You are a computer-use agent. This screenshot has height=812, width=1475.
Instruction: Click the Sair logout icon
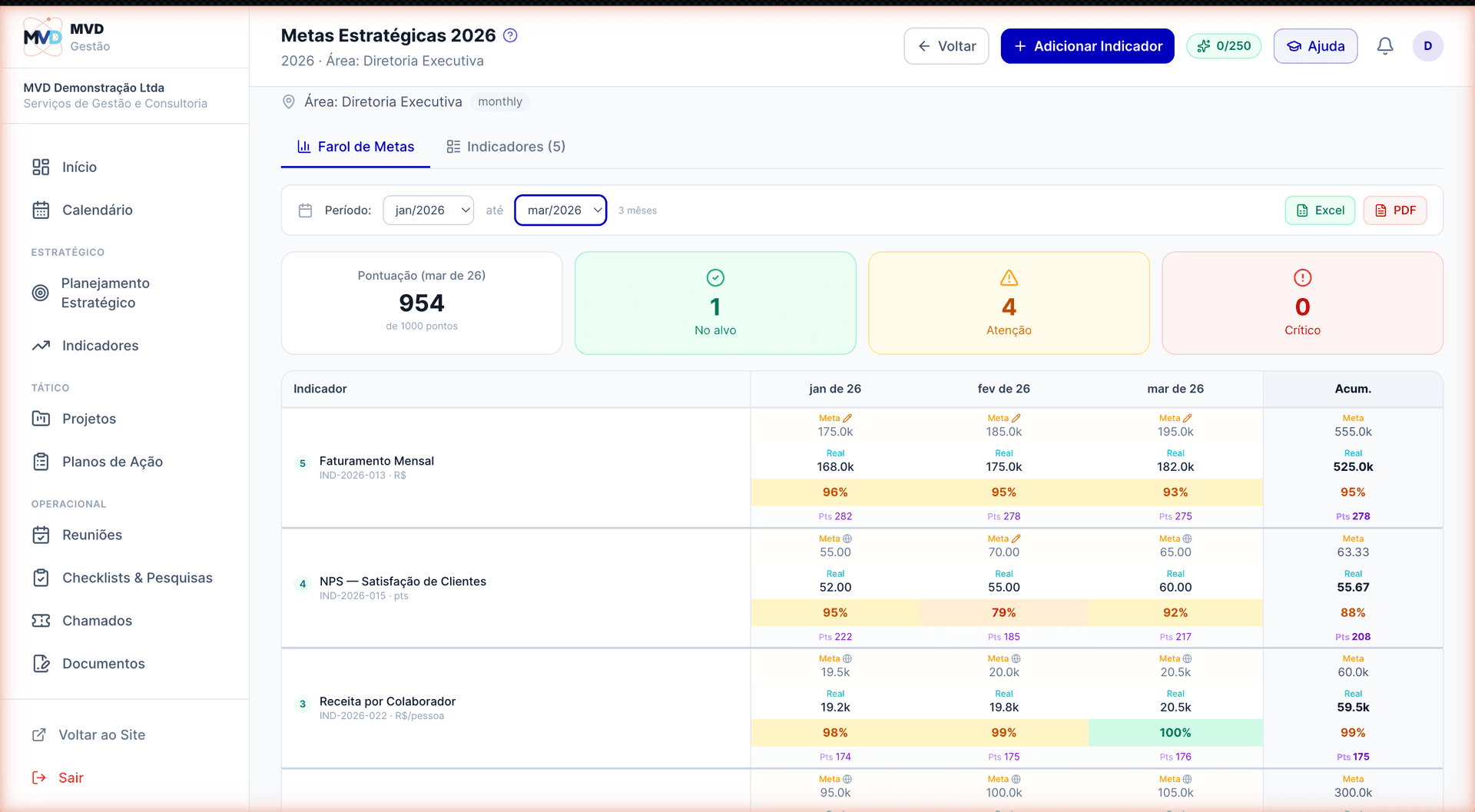point(39,778)
